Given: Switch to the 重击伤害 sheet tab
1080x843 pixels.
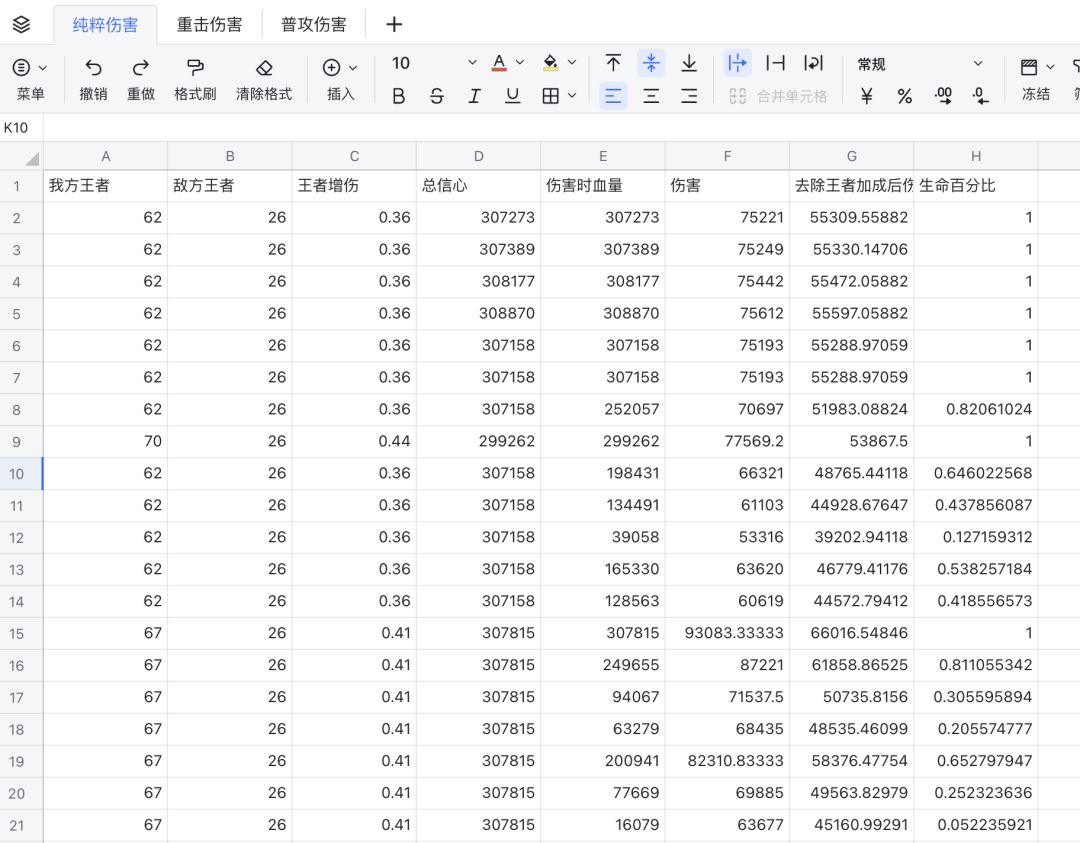Looking at the screenshot, I should point(209,25).
